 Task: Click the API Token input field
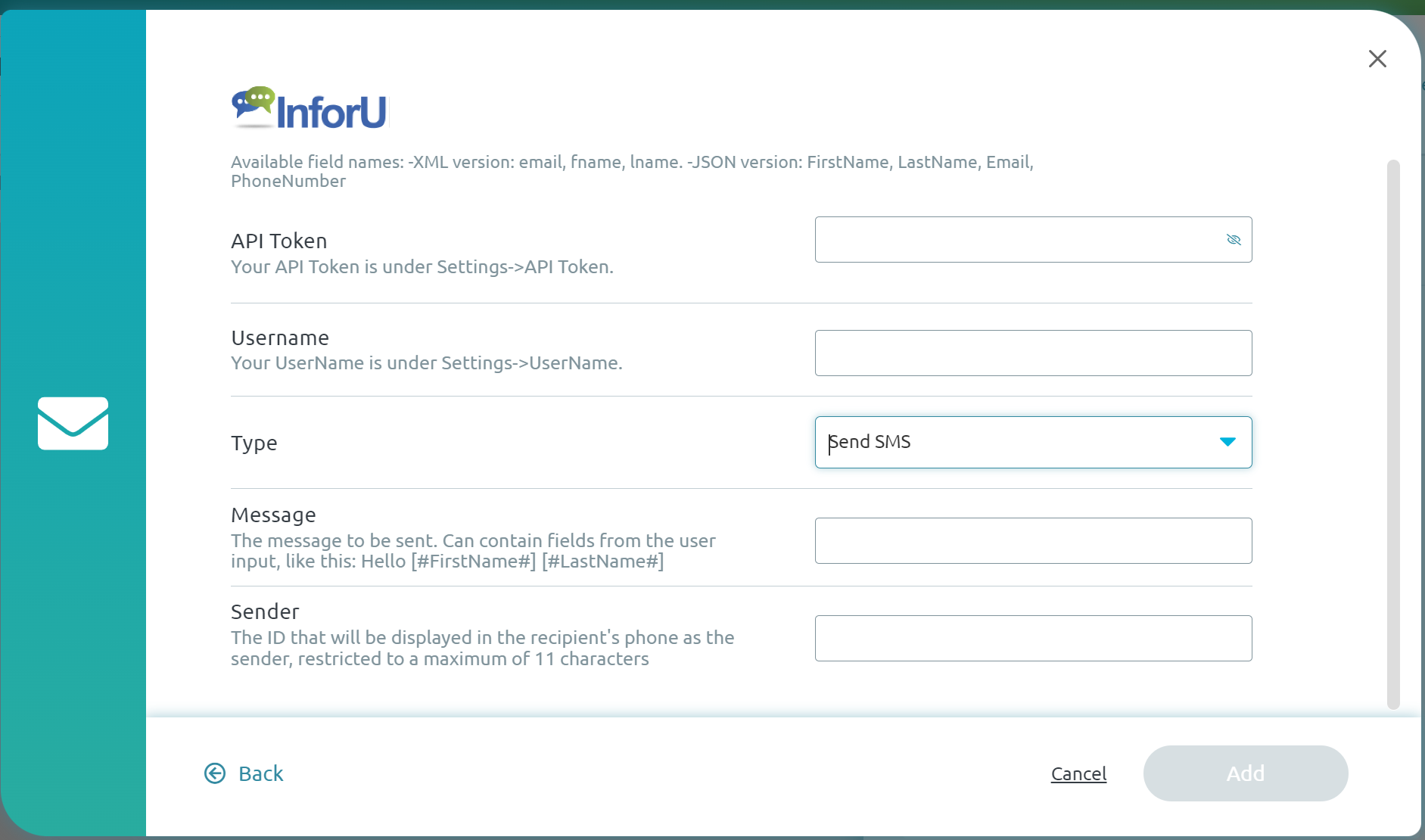tap(1033, 240)
